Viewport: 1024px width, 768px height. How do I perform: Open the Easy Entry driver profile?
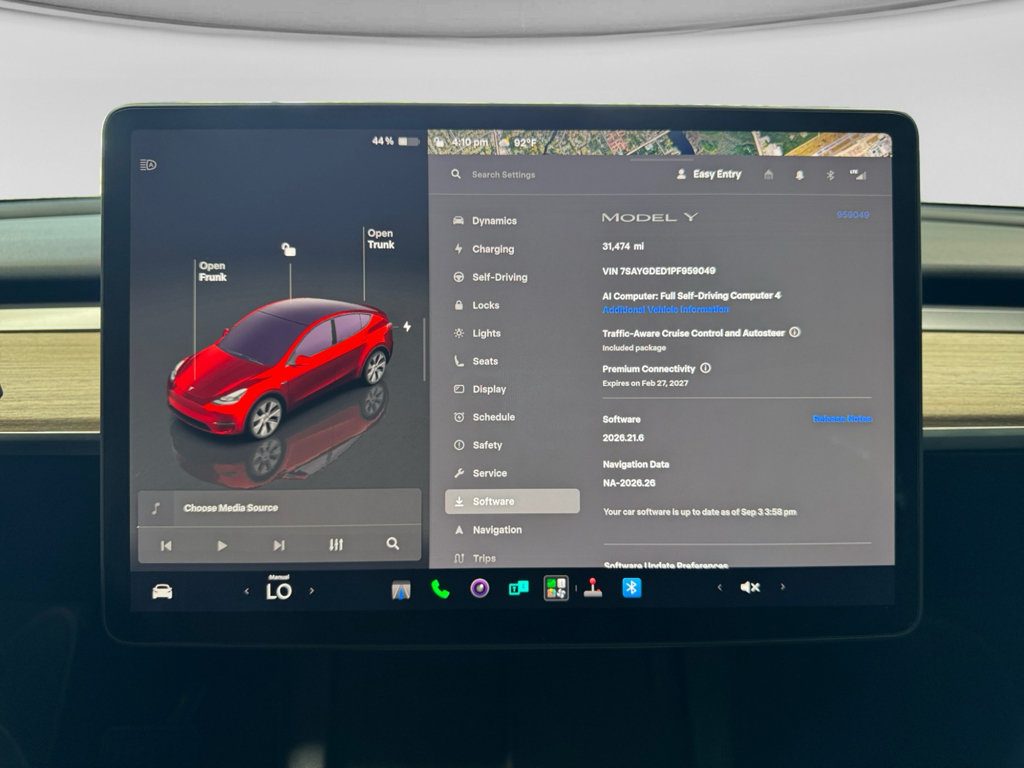[x=709, y=174]
